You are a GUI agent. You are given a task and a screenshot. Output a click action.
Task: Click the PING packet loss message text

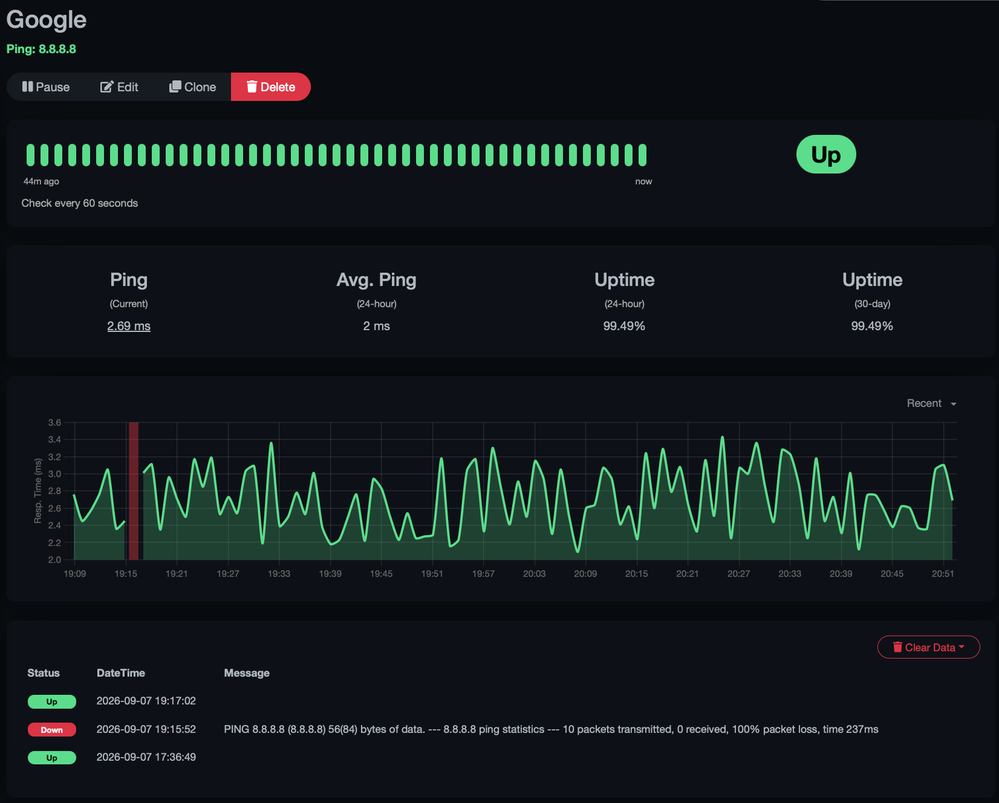pos(551,729)
